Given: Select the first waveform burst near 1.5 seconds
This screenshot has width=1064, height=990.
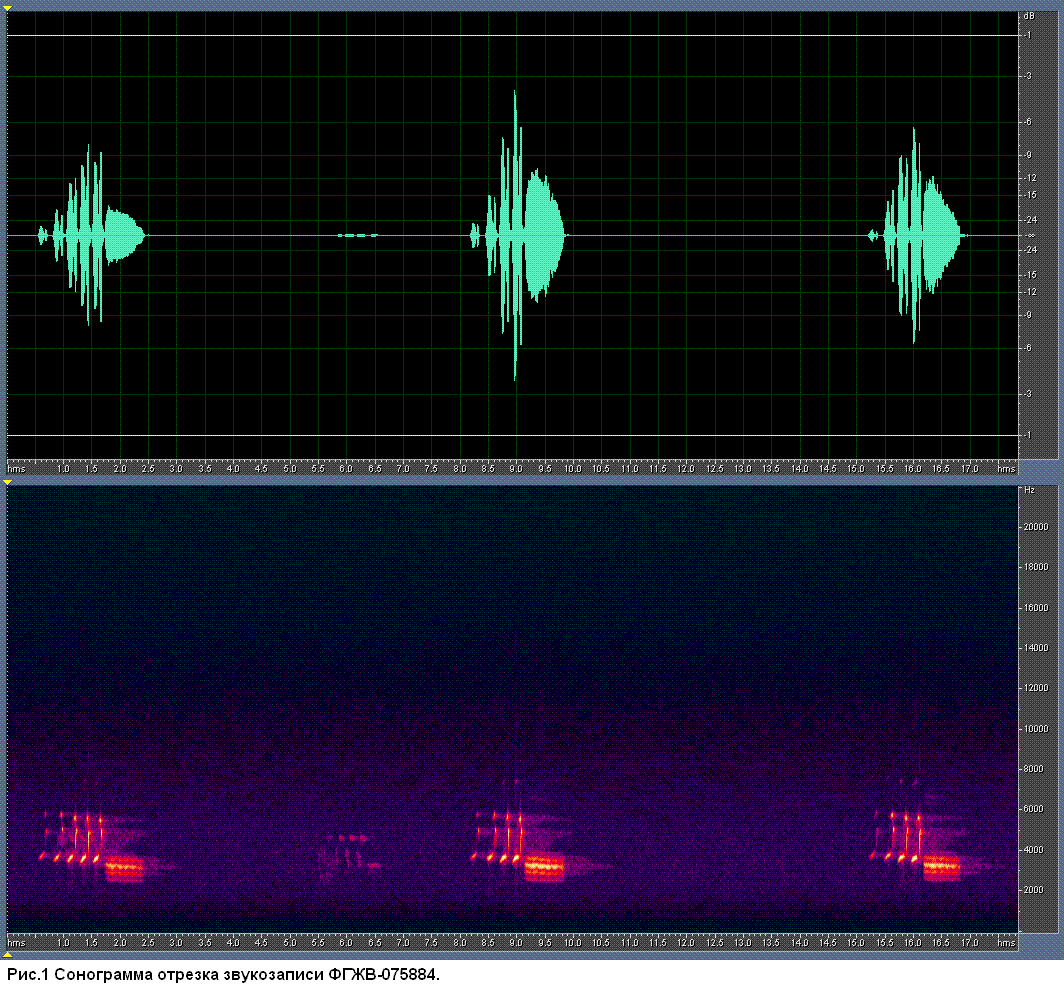Looking at the screenshot, I should (x=92, y=235).
